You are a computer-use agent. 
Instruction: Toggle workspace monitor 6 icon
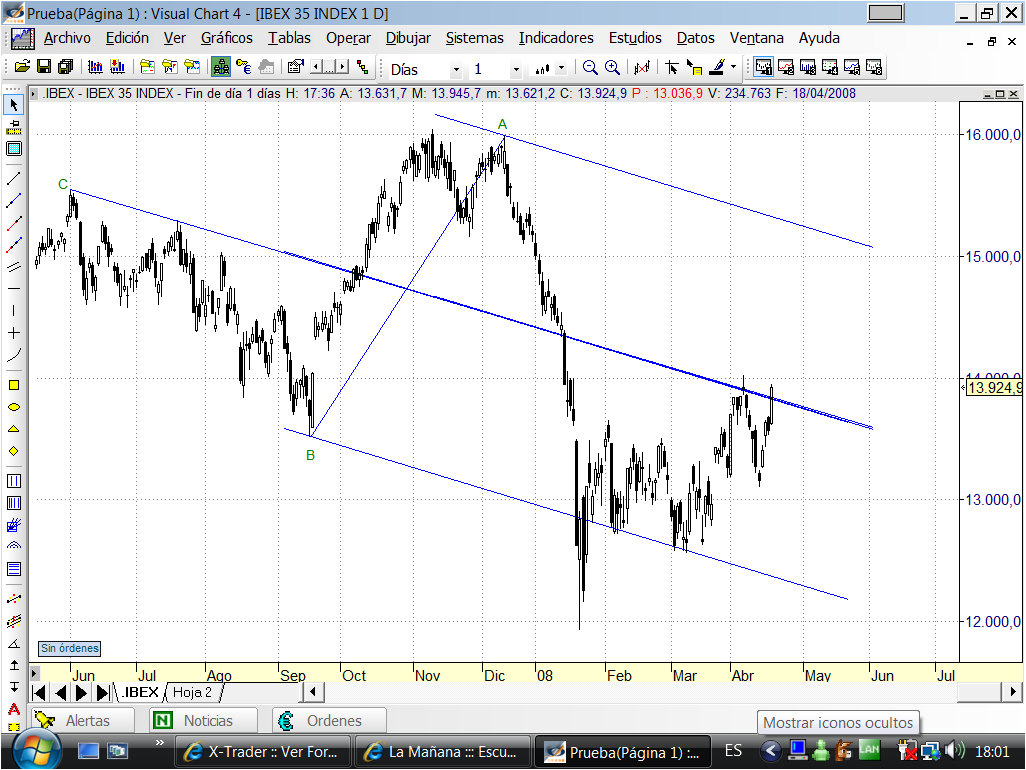point(874,67)
